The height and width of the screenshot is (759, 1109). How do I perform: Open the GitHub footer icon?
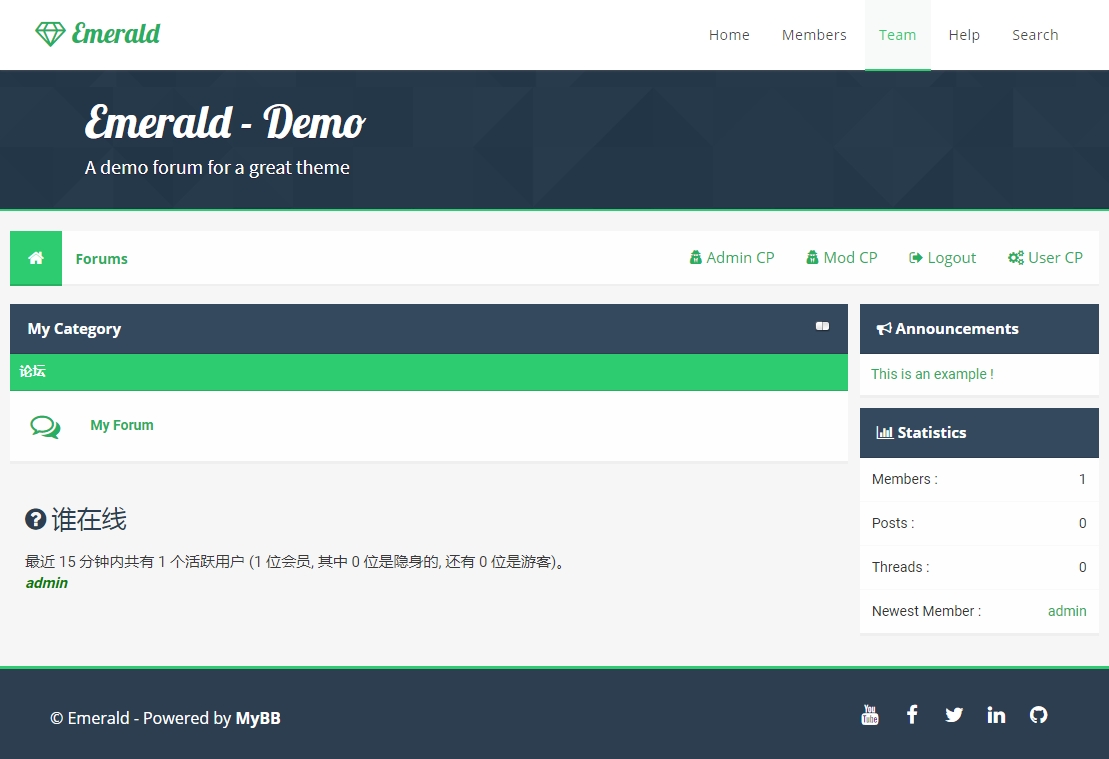click(x=1038, y=715)
